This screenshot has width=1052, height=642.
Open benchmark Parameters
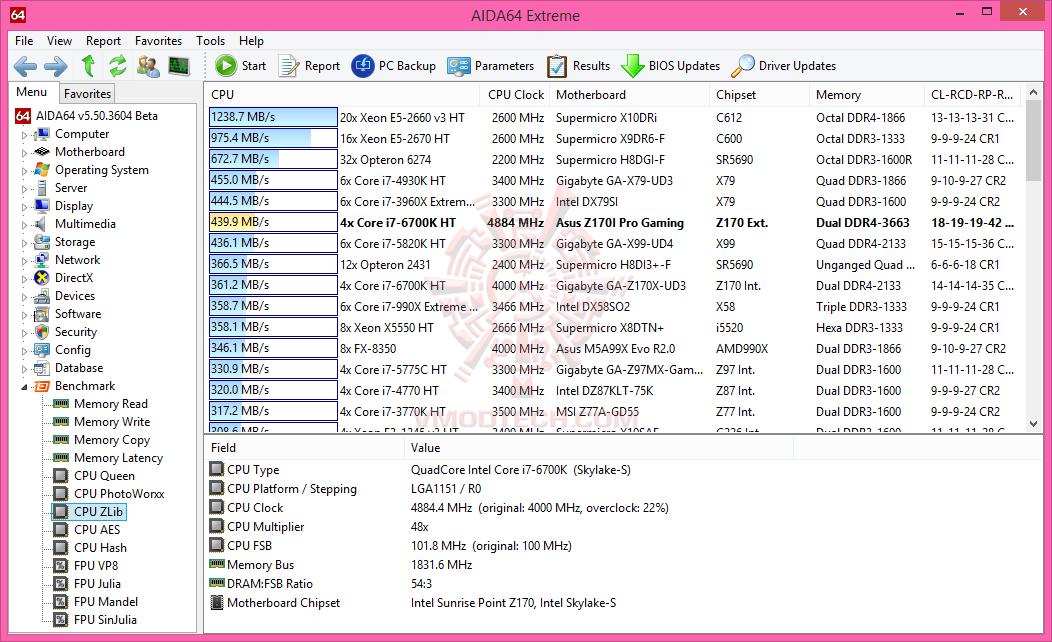click(490, 66)
